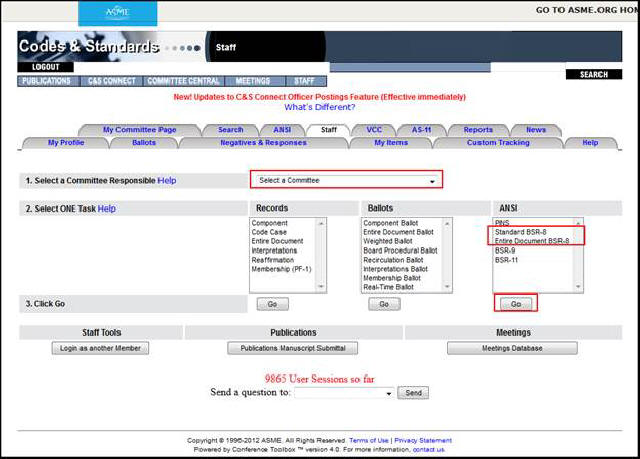Switch to the Reports tab
This screenshot has width=640, height=459.
pyautogui.click(x=478, y=130)
